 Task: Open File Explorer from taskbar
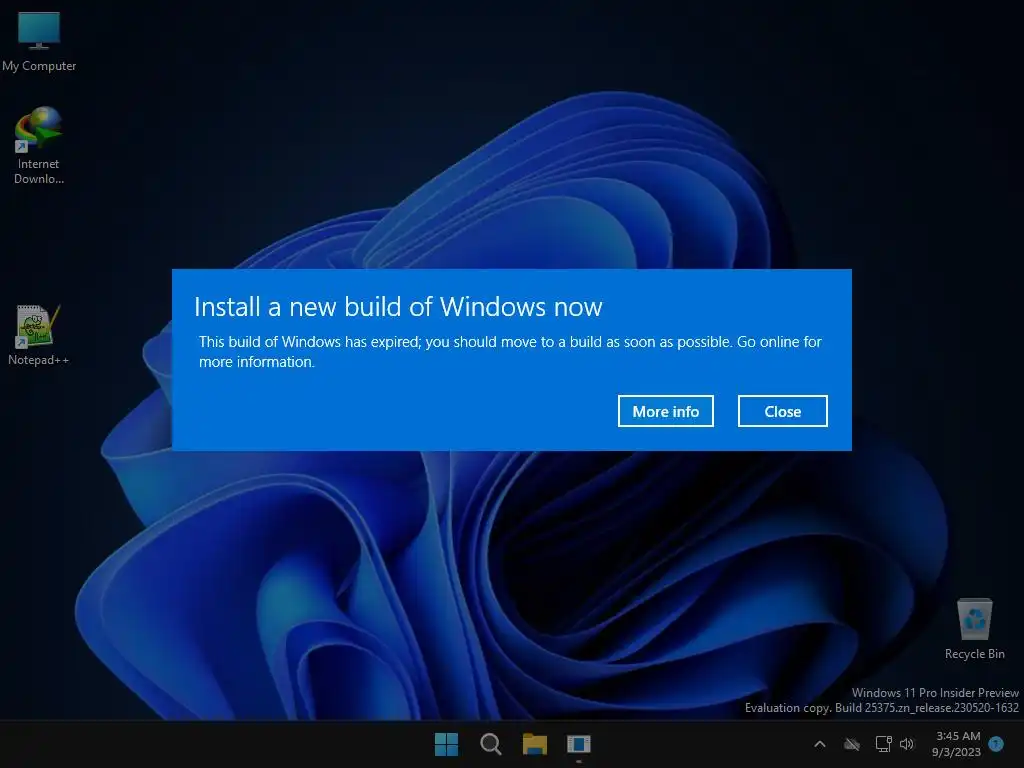(535, 744)
